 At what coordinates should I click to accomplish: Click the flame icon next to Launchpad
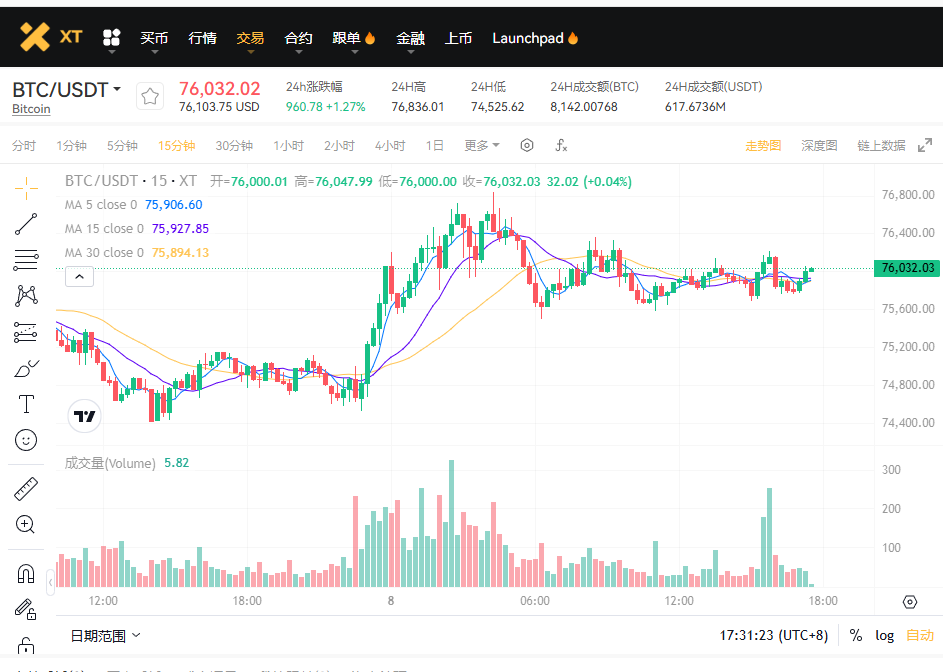click(573, 38)
